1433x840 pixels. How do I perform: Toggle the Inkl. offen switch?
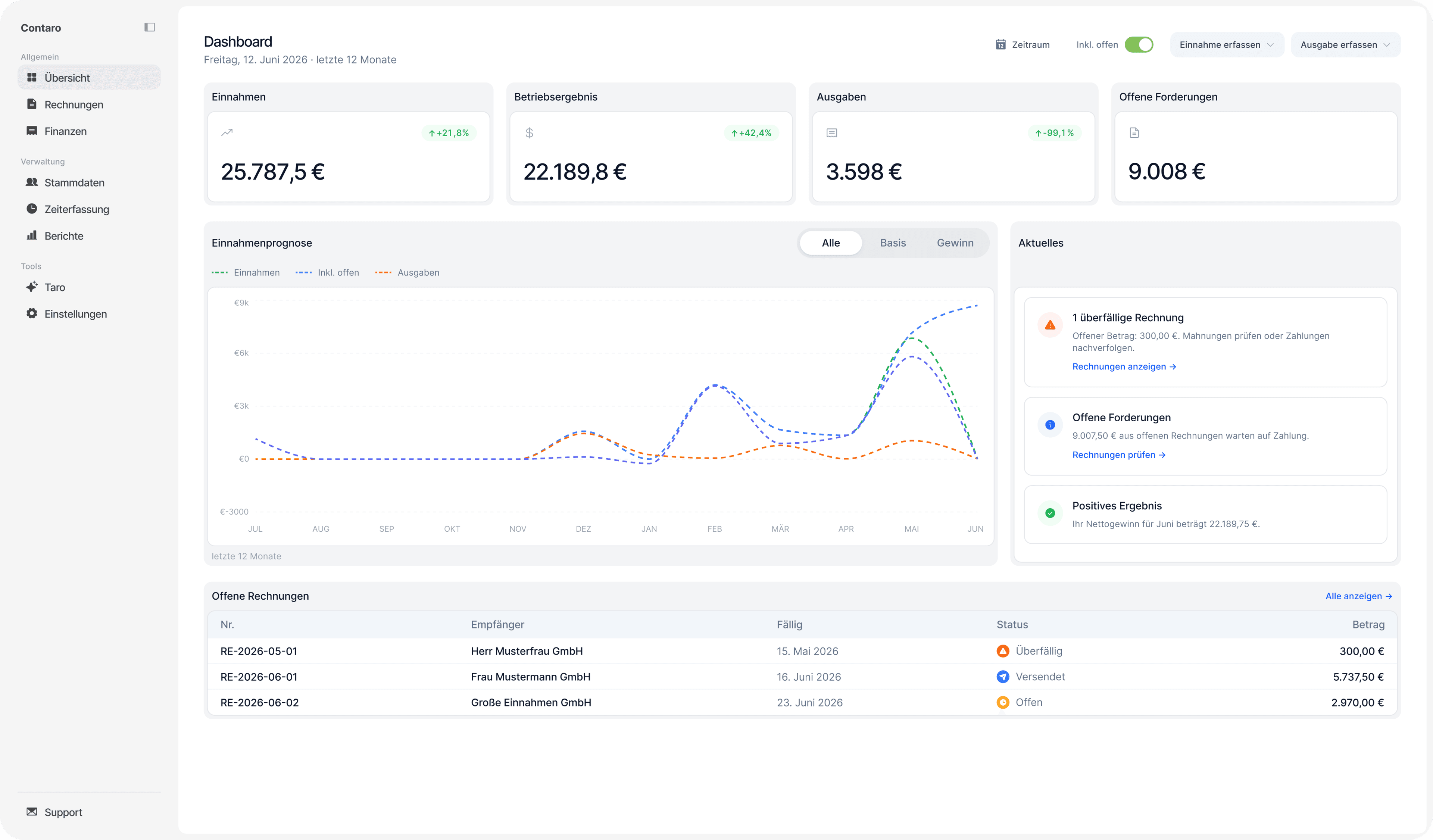coord(1139,44)
